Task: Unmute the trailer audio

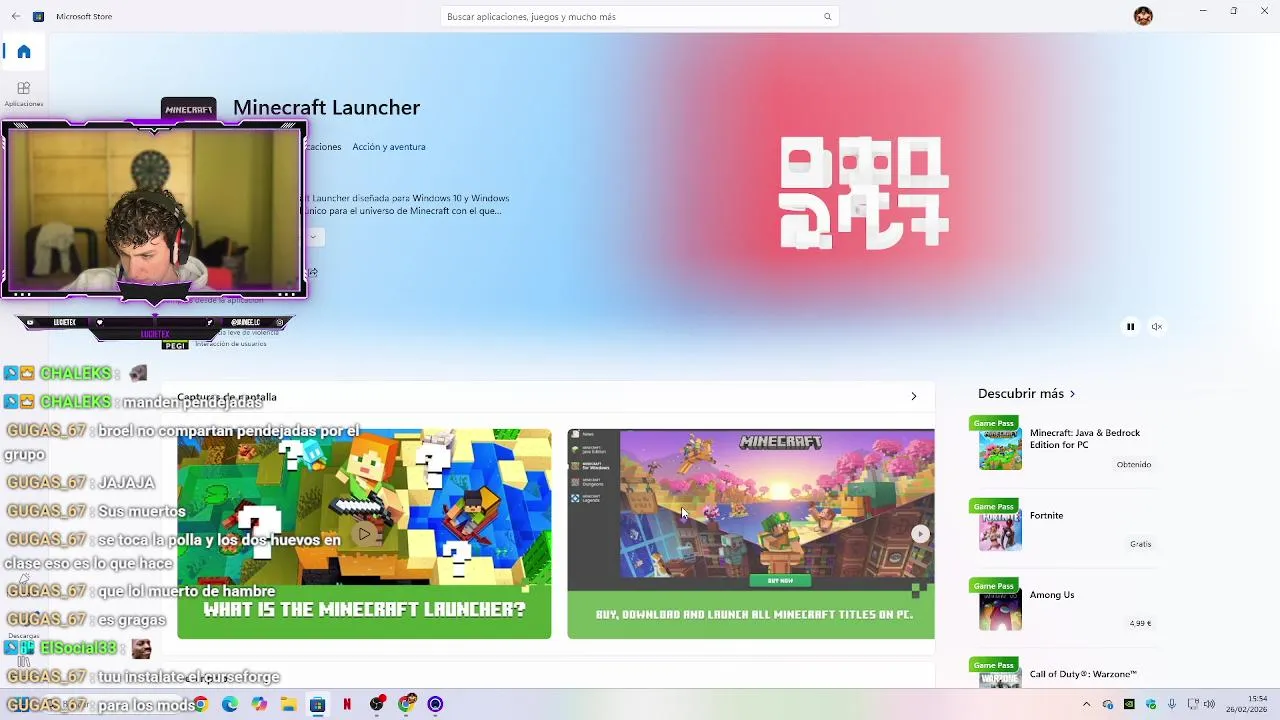Action: tap(1157, 327)
